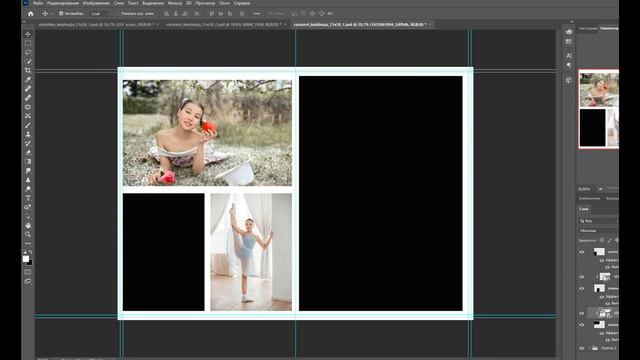This screenshot has width=640, height=360.
Task: Select the Lasso tool
Action: (28, 52)
